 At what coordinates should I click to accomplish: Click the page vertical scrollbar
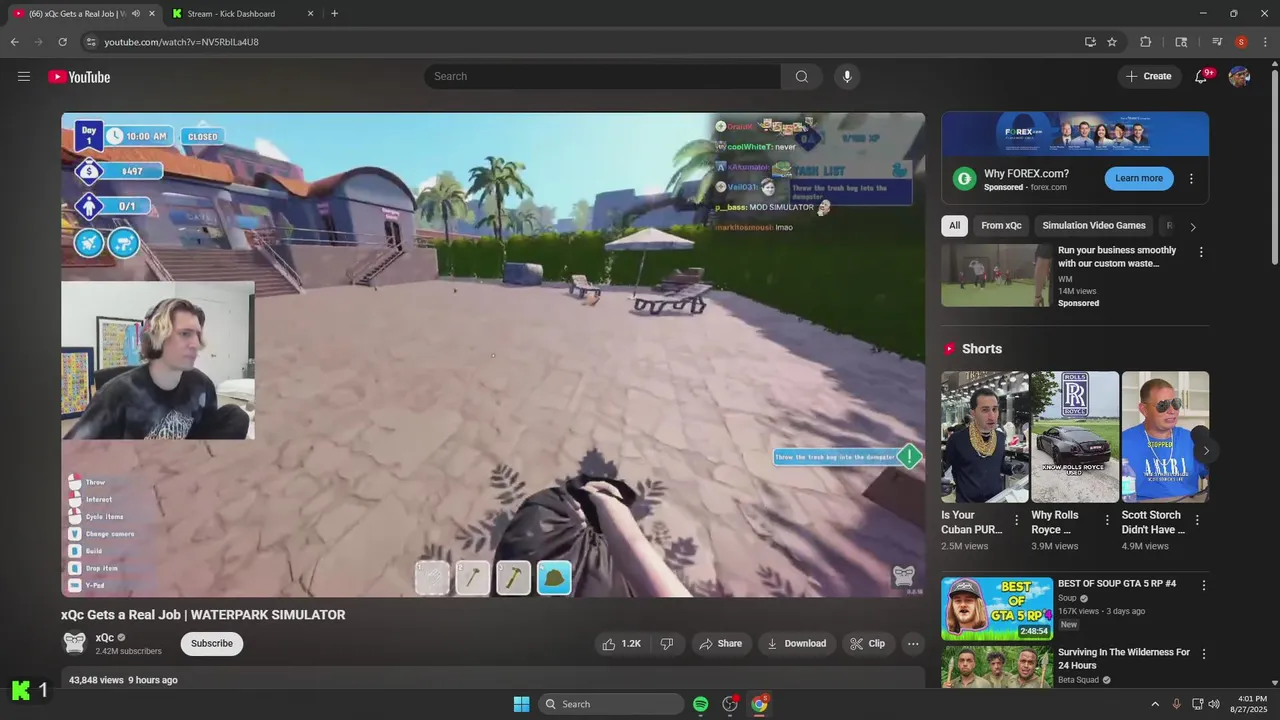click(x=1274, y=165)
